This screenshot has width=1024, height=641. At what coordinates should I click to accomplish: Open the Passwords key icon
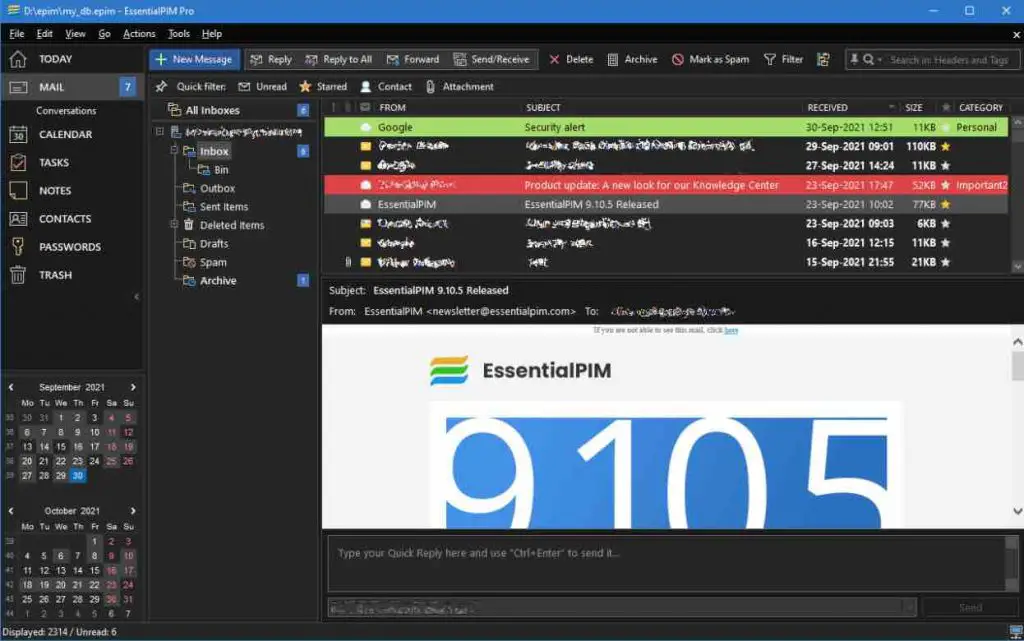18,247
